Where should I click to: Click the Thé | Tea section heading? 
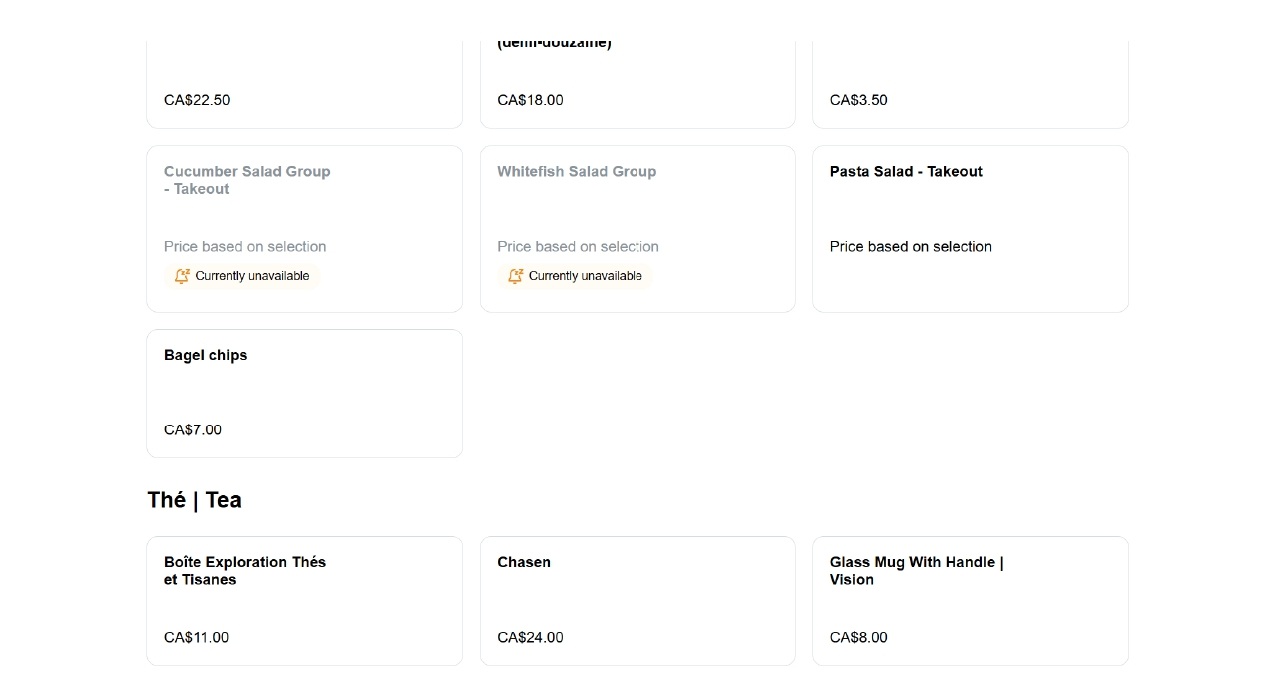coord(194,500)
